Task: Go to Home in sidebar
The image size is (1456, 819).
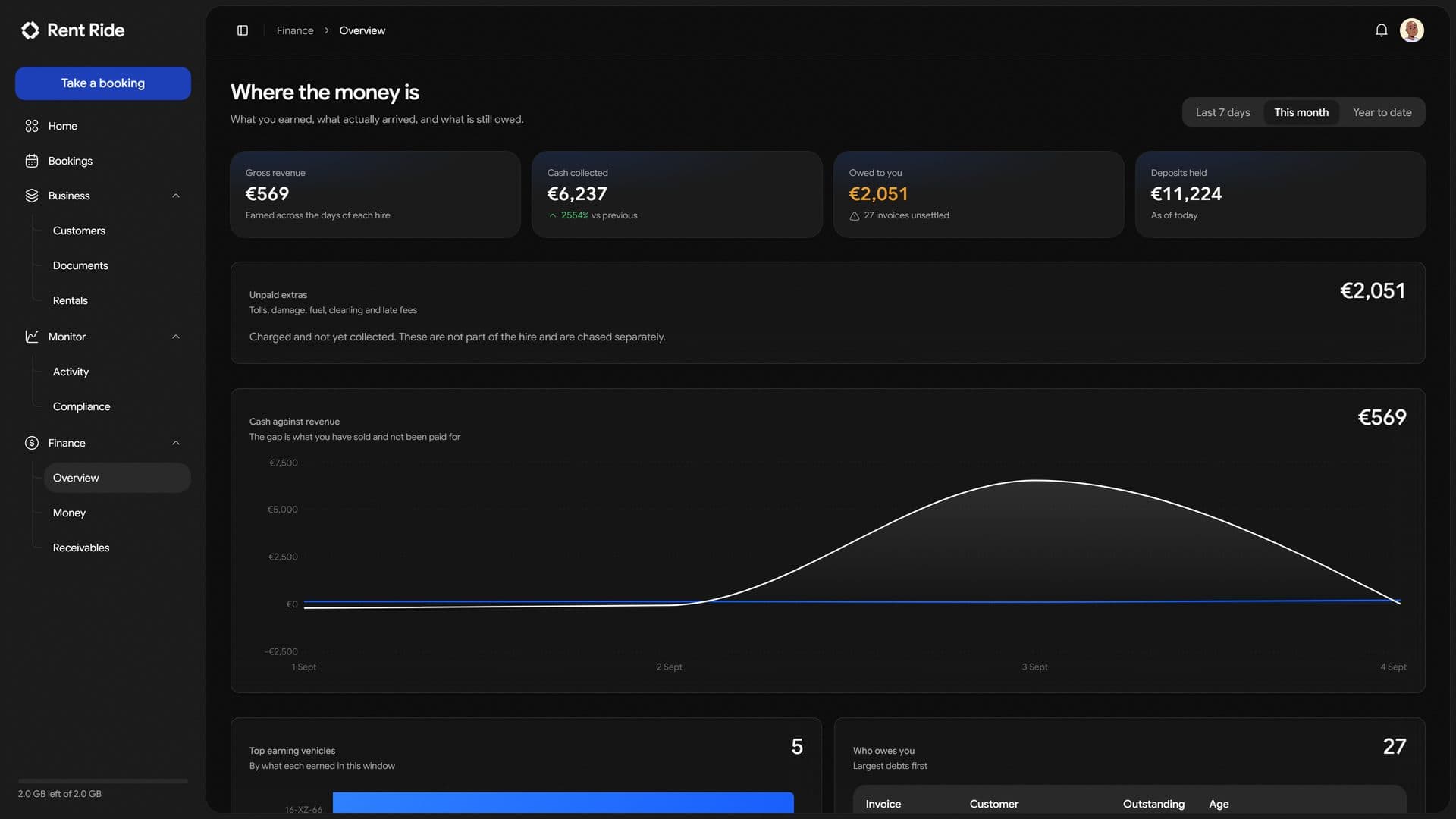Action: click(x=103, y=126)
